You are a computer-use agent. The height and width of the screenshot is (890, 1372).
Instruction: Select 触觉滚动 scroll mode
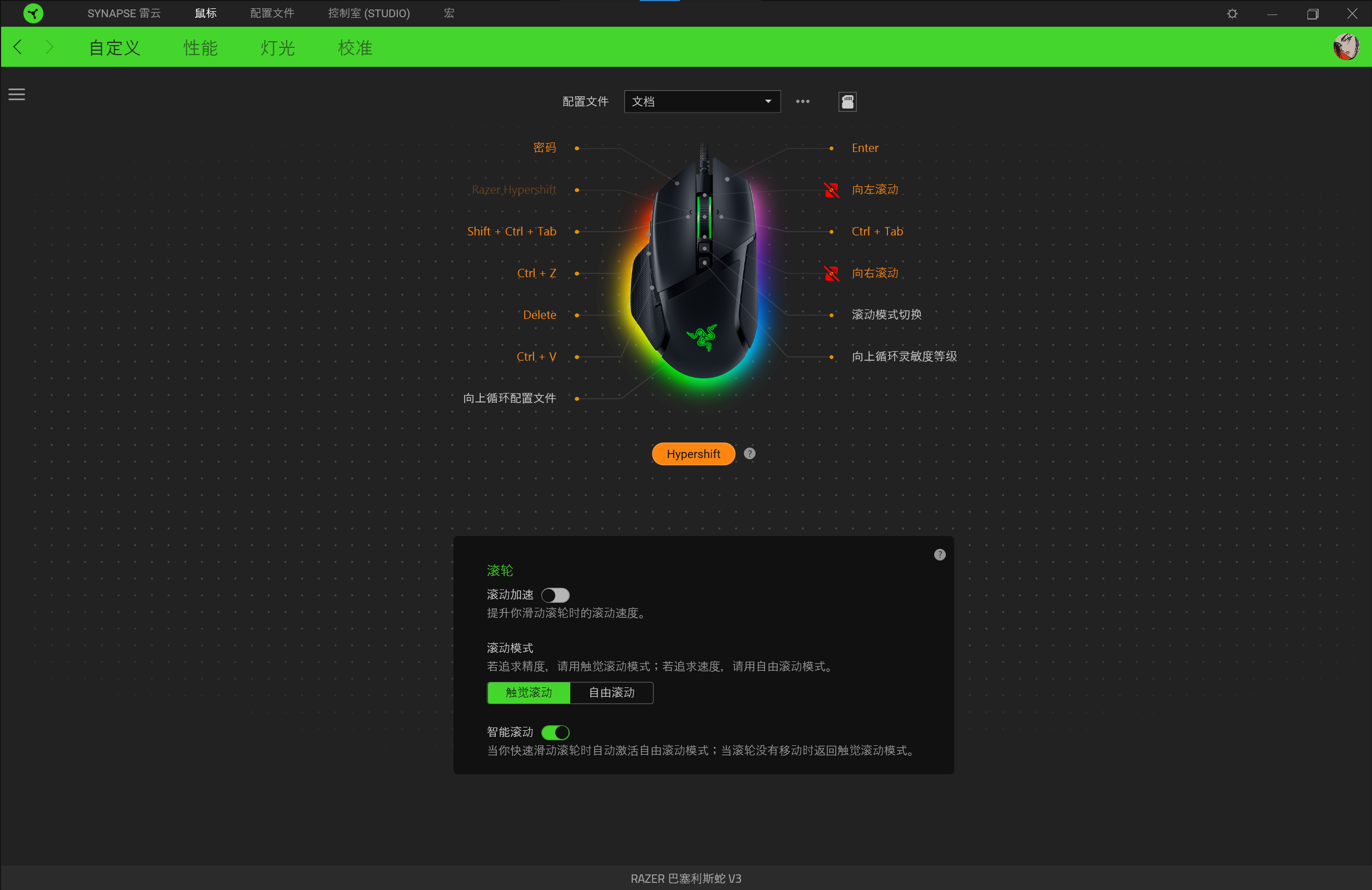click(529, 693)
